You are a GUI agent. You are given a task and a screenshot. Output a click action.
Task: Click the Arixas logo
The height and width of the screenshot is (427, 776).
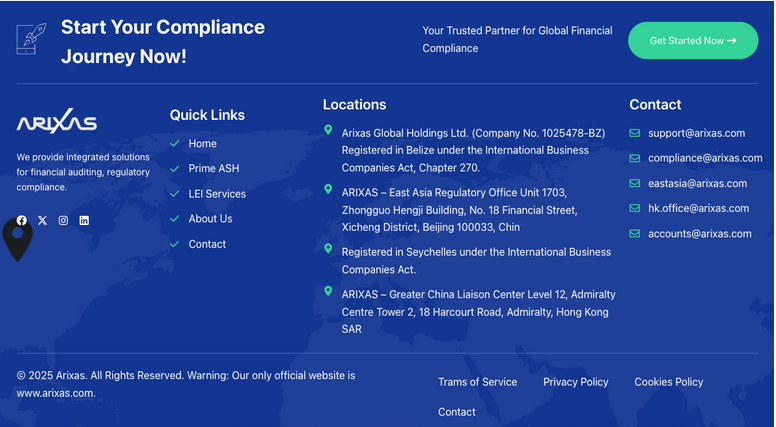(x=56, y=121)
